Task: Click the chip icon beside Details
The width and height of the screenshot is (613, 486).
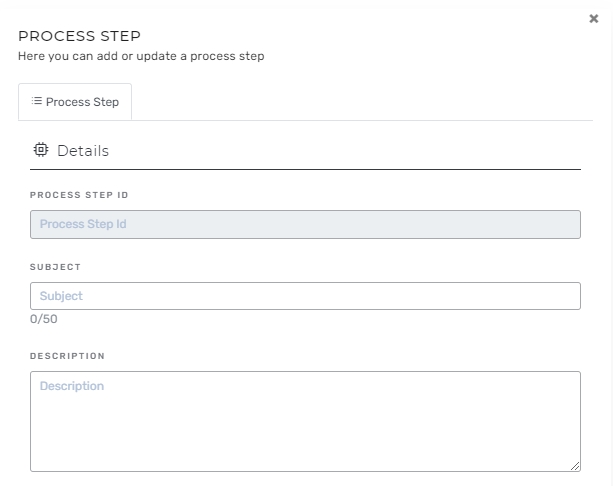Action: (41, 150)
